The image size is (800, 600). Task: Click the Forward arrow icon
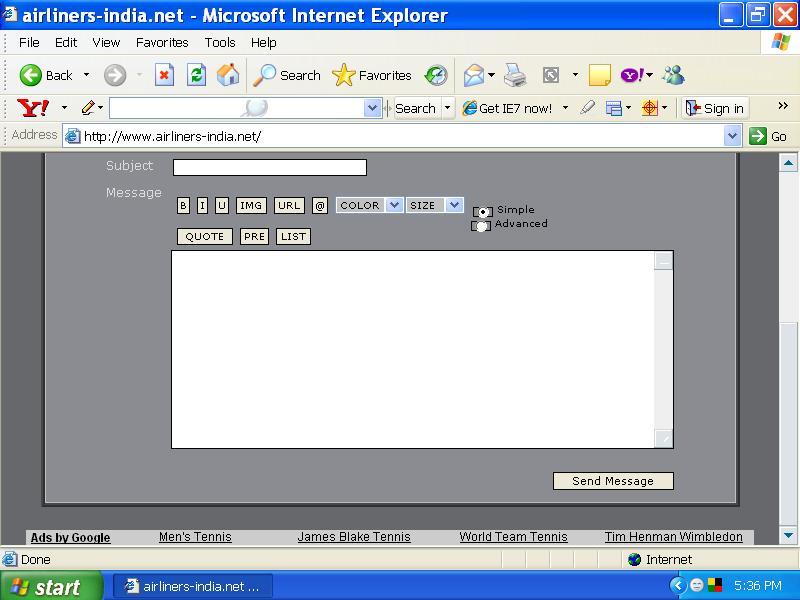[x=115, y=76]
